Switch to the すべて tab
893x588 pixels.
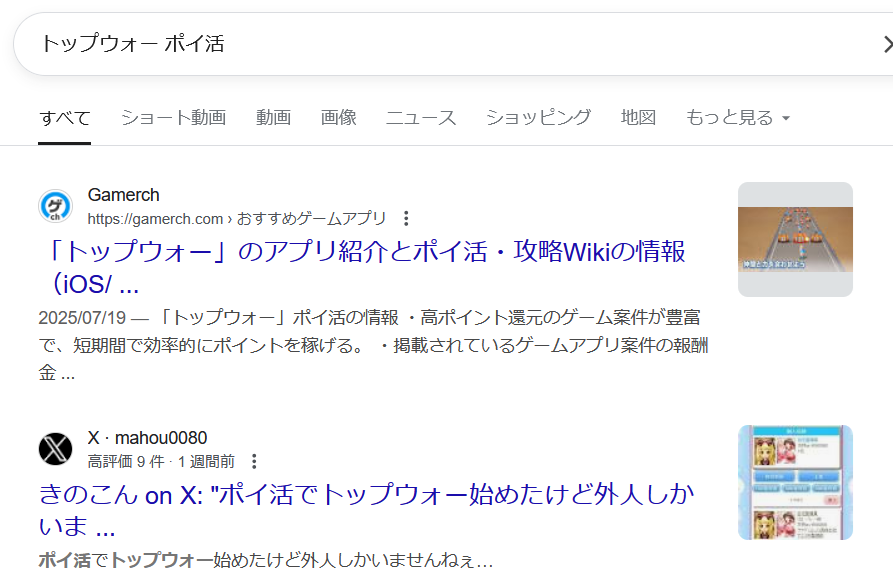pos(65,118)
